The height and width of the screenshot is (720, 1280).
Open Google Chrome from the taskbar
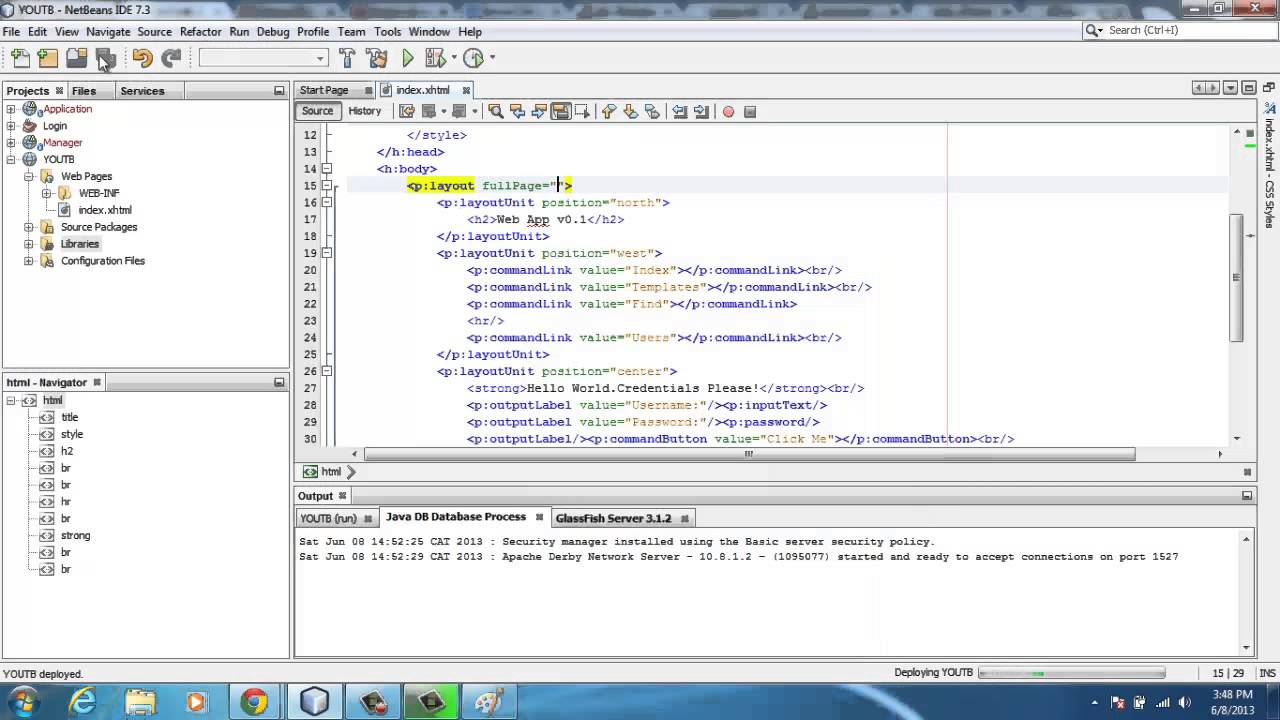(254, 702)
